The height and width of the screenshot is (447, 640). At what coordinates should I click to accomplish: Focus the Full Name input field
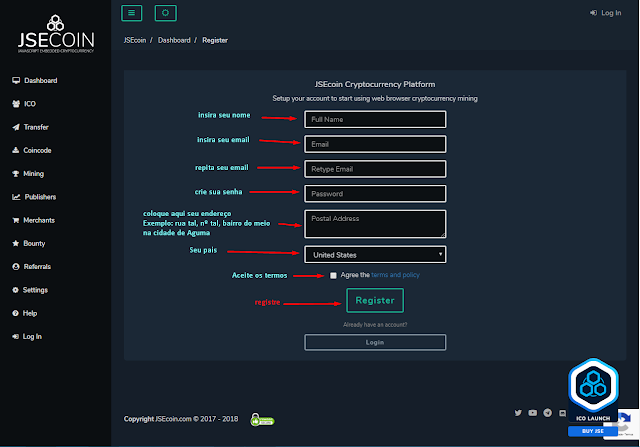tap(375, 119)
